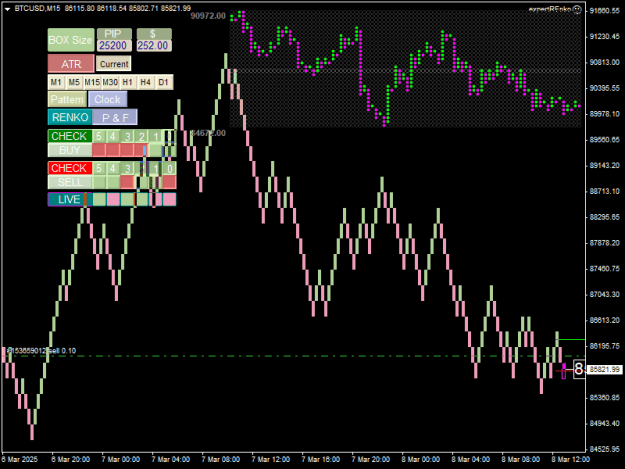The height and width of the screenshot is (469, 625).
Task: Select the P & F chart mode
Action: tap(115, 118)
